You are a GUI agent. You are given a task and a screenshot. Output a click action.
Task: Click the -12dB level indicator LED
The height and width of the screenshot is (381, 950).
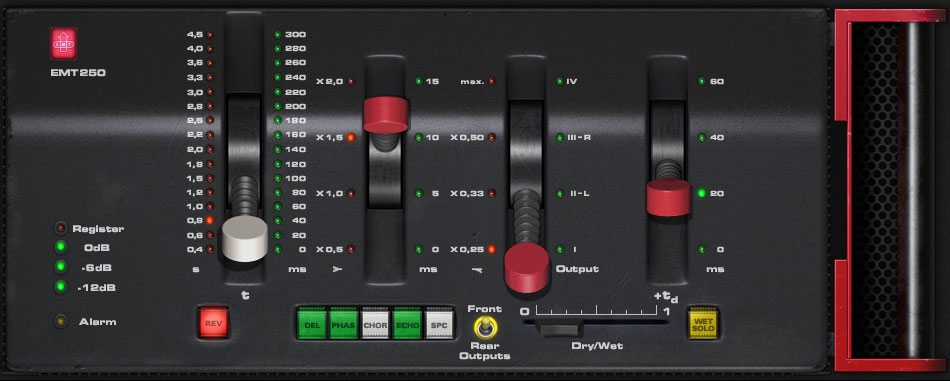click(x=61, y=287)
